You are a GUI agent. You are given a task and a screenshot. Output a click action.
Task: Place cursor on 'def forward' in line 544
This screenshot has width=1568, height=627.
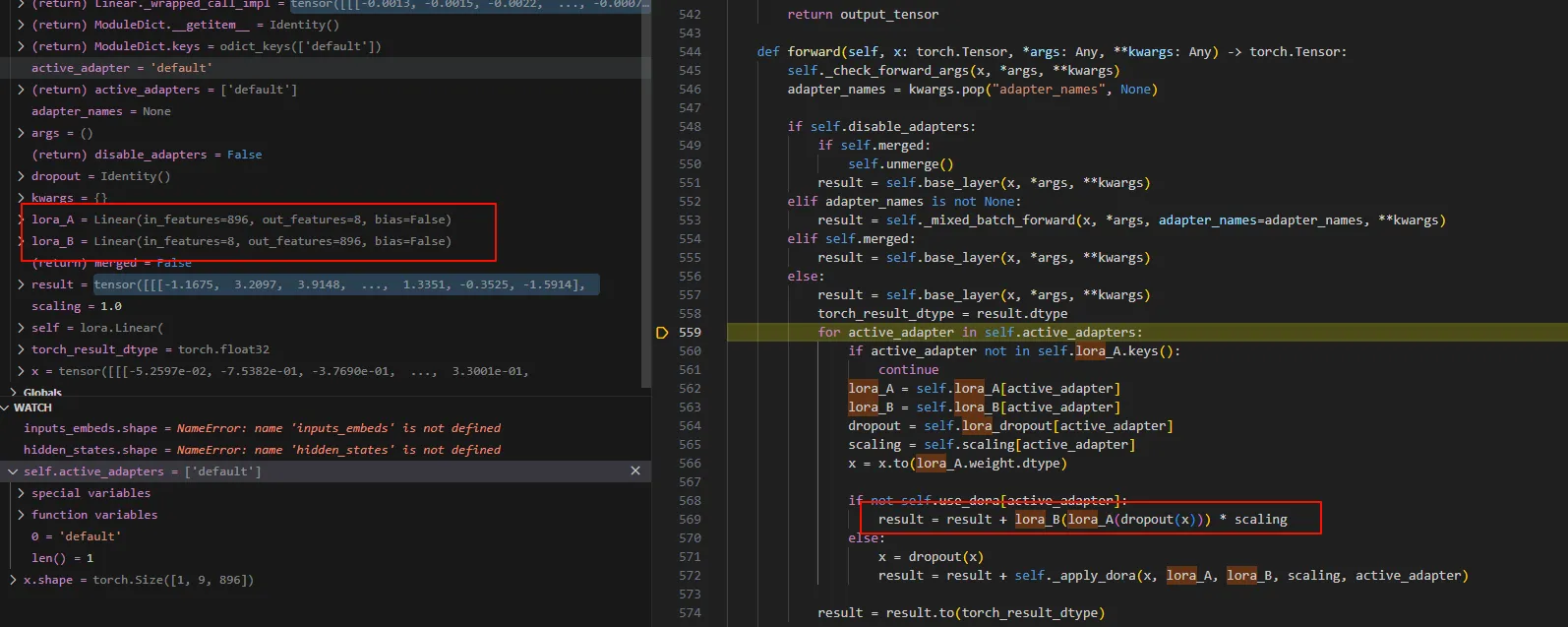point(799,52)
